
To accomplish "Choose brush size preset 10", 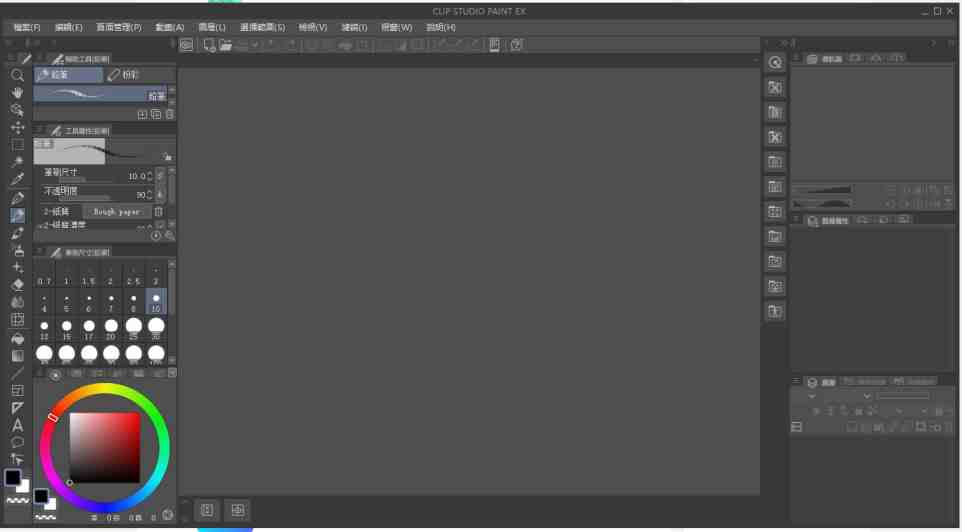I will (156, 302).
